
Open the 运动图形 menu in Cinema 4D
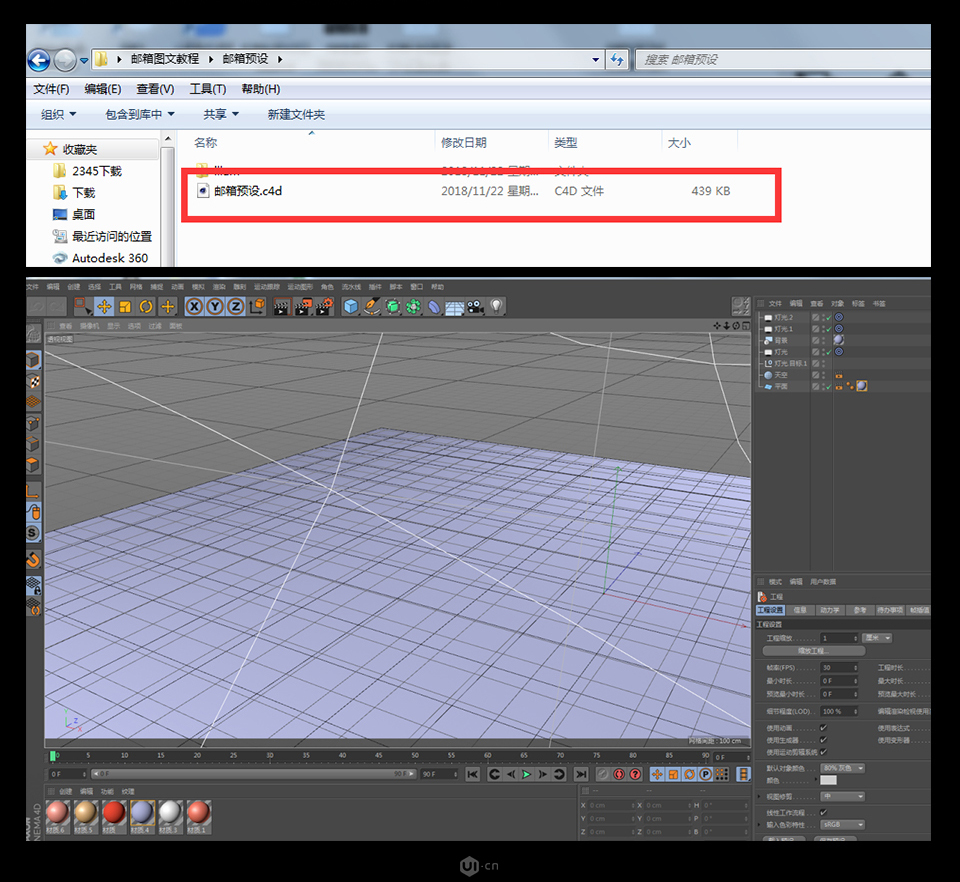[298, 287]
